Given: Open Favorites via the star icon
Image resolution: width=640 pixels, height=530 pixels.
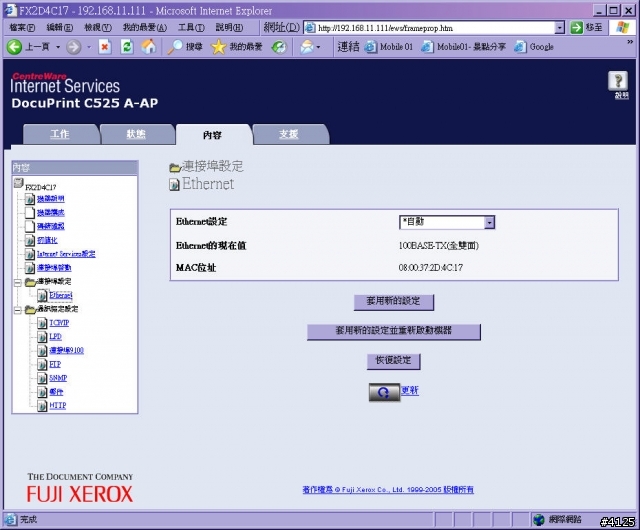Looking at the screenshot, I should coord(218,47).
